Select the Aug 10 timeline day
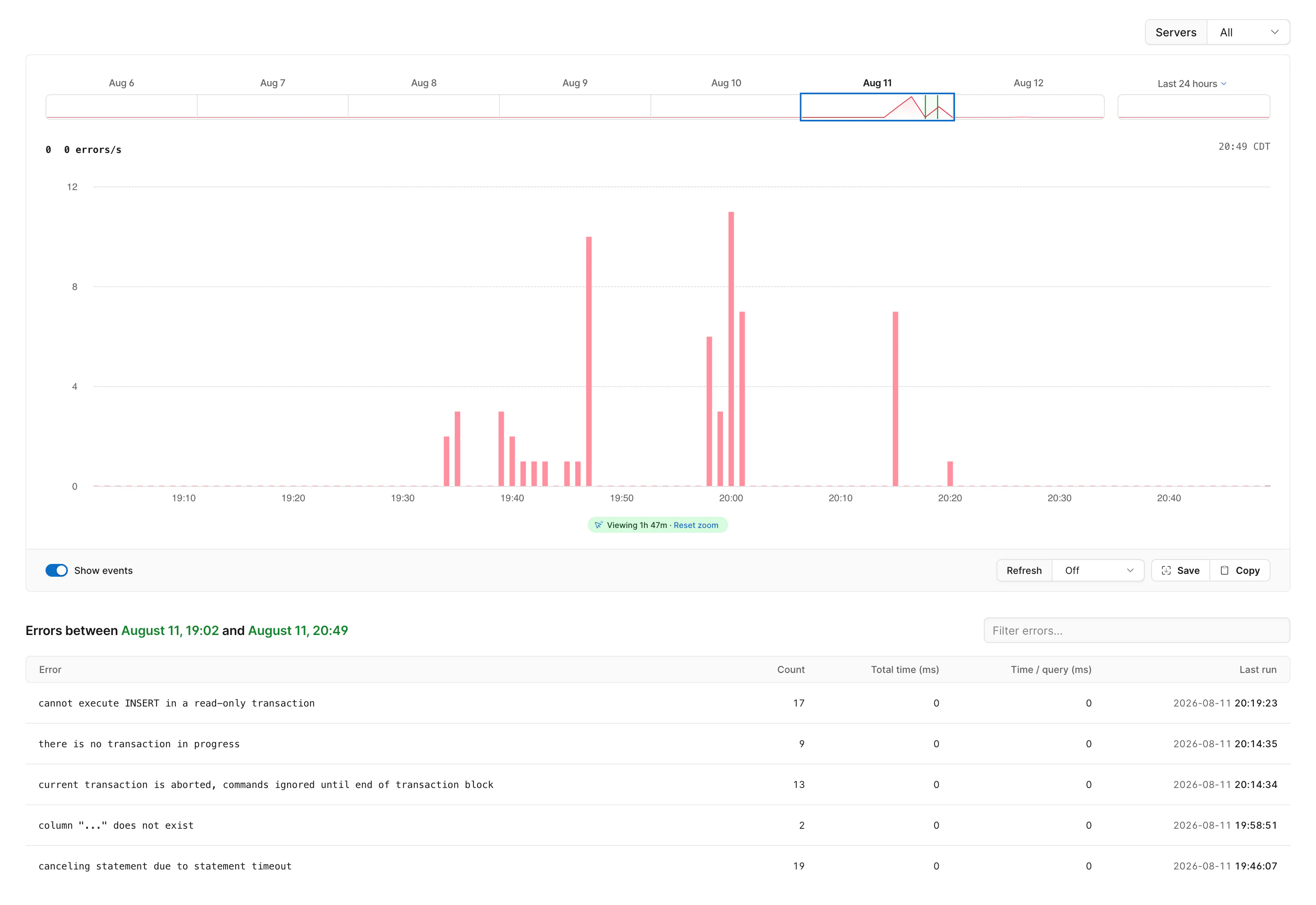This screenshot has width=1316, height=905. point(725,106)
